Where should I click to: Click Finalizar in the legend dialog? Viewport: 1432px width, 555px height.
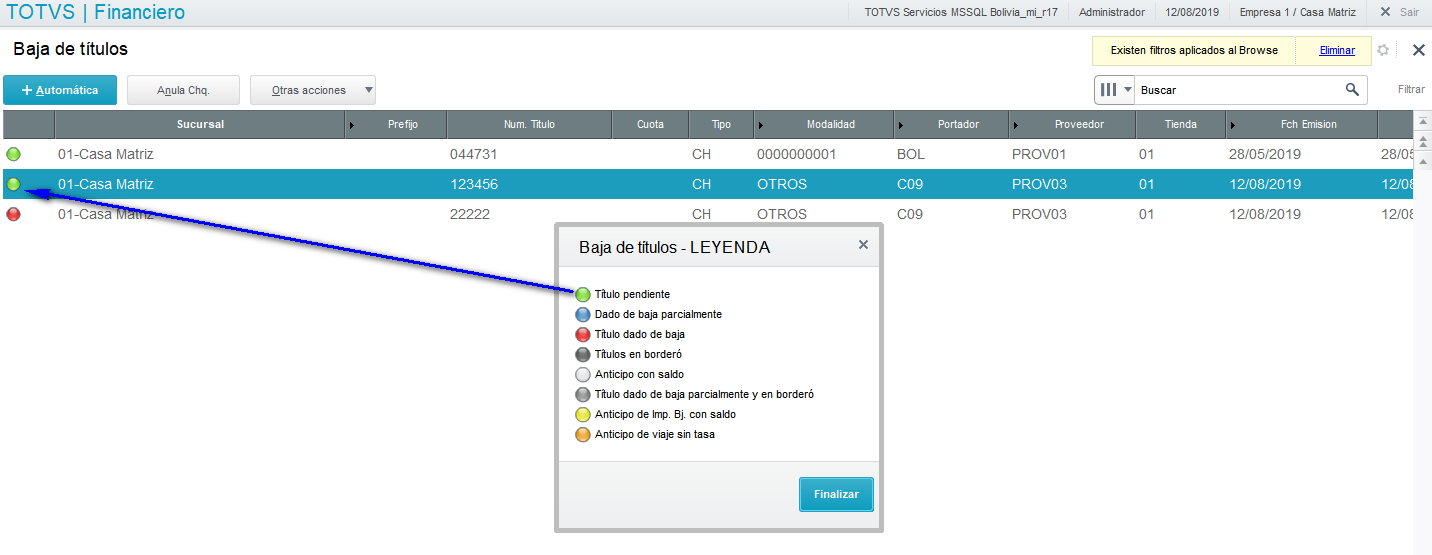(x=836, y=495)
